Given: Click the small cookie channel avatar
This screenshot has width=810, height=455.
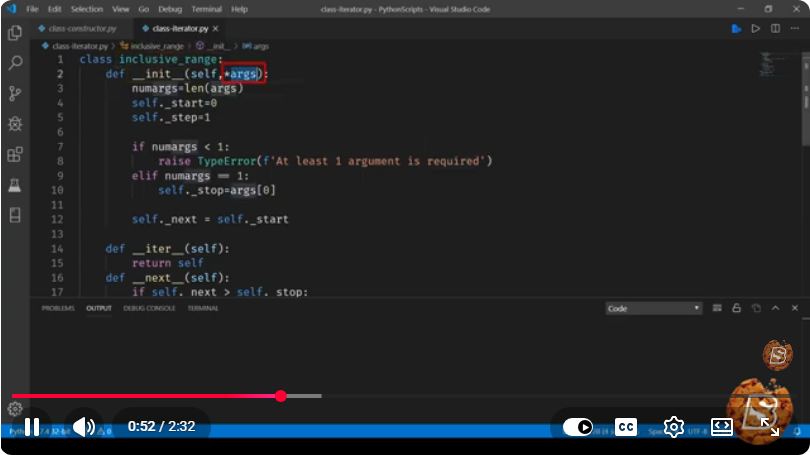Looking at the screenshot, I should (x=777, y=354).
